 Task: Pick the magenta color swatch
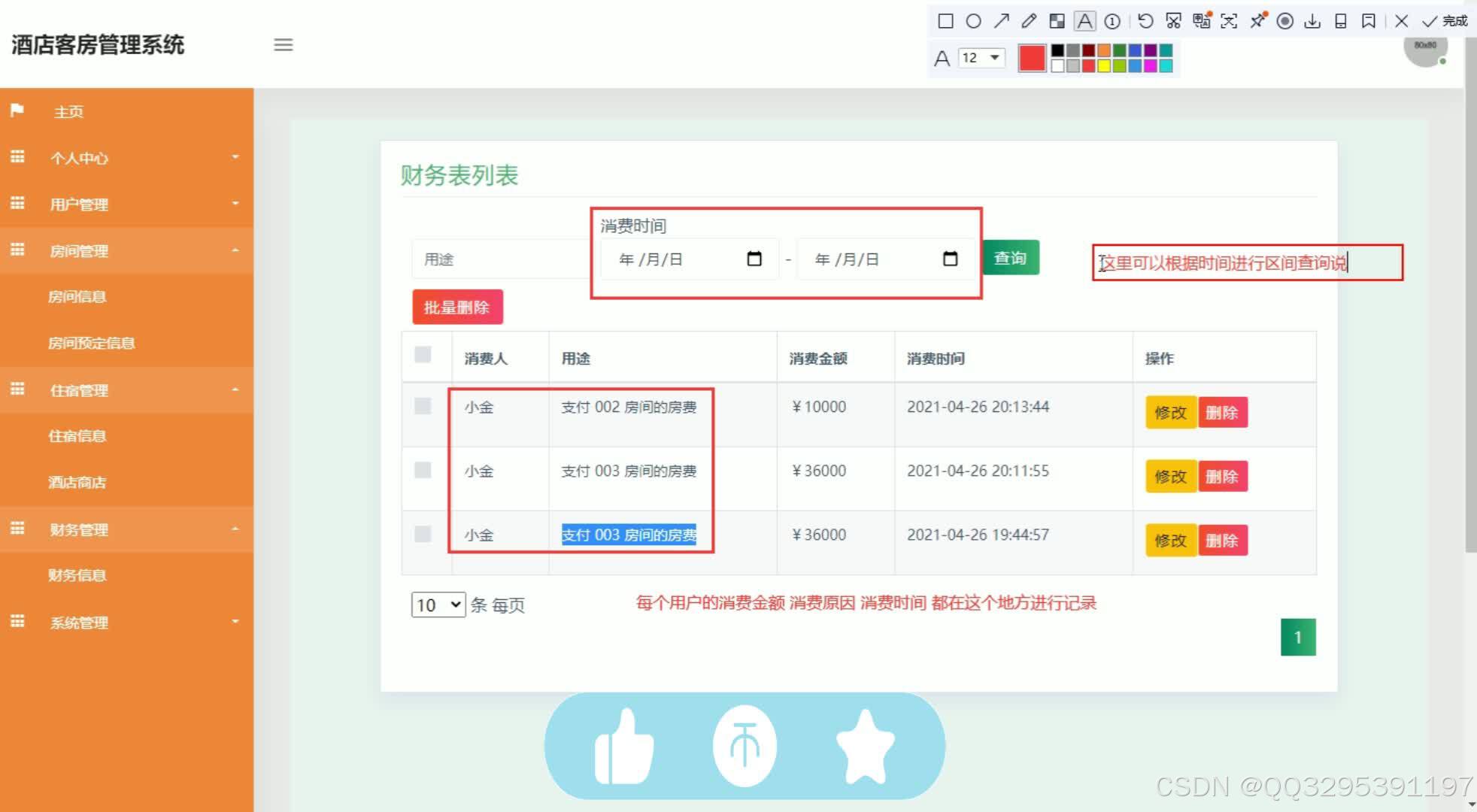(x=1150, y=66)
